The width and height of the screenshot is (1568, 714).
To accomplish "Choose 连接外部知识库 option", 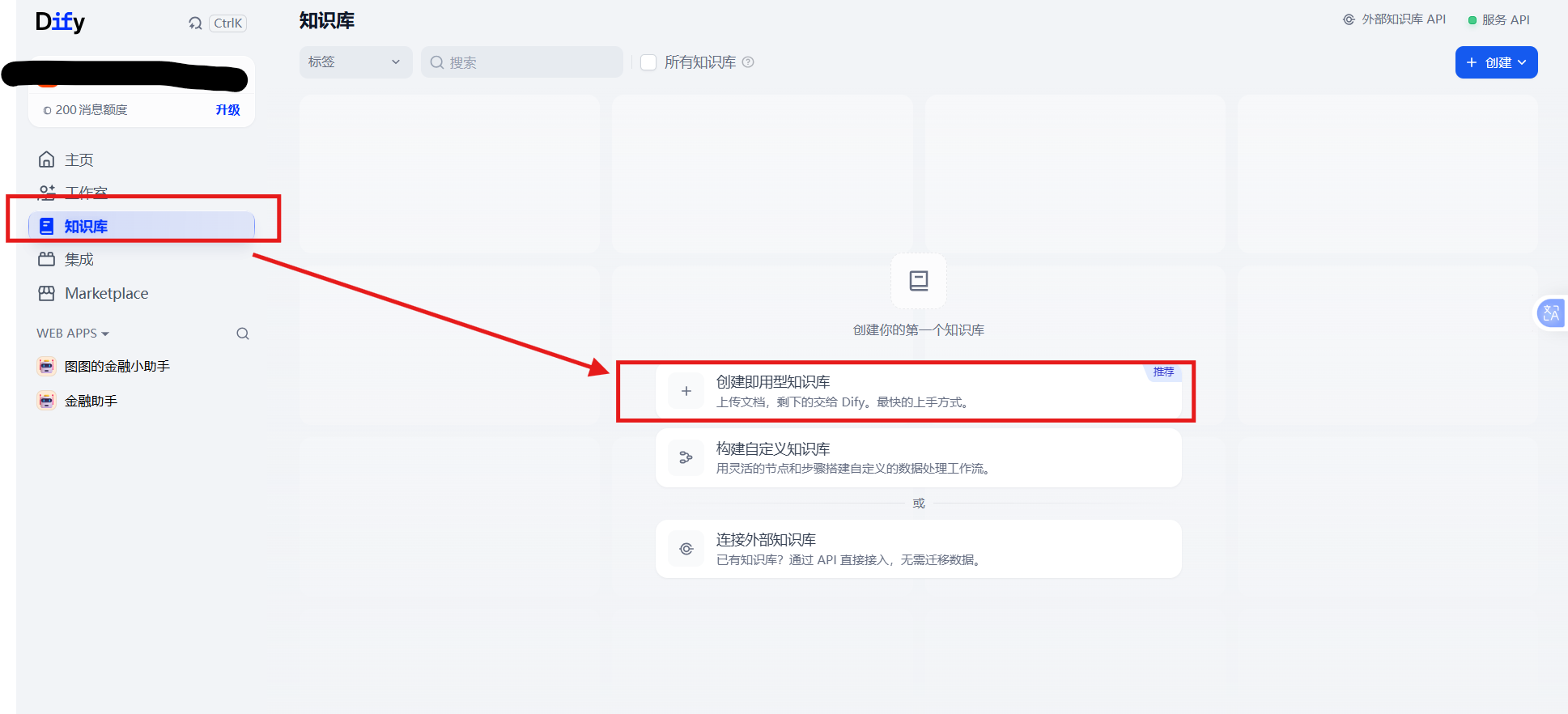I will (x=919, y=549).
